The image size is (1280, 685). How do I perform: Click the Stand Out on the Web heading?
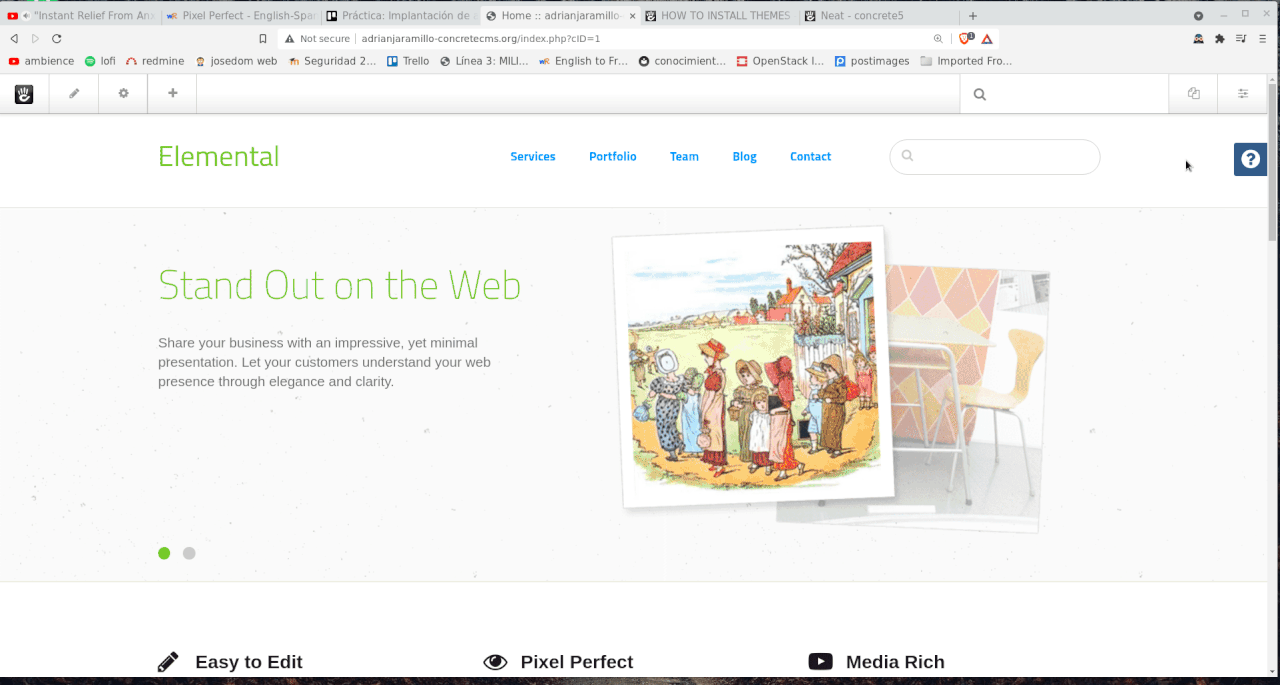coord(340,285)
